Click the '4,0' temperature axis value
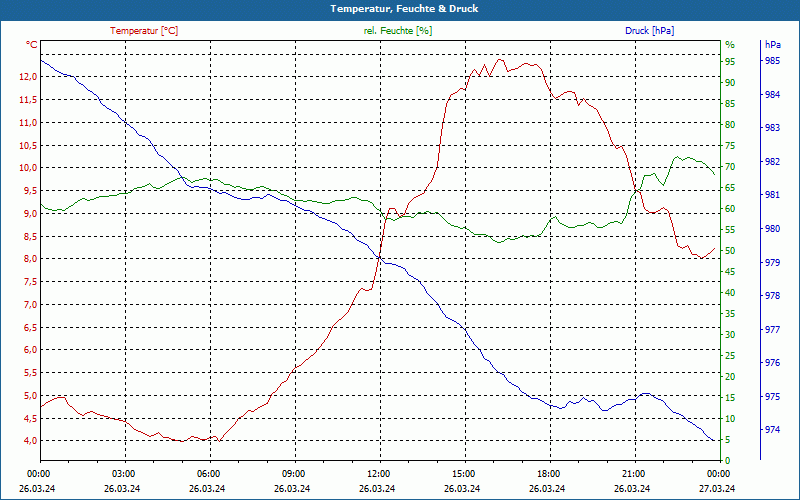 coord(30,441)
